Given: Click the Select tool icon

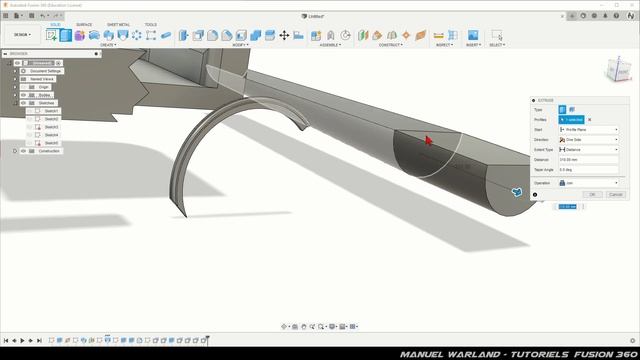Looking at the screenshot, I should (x=497, y=35).
